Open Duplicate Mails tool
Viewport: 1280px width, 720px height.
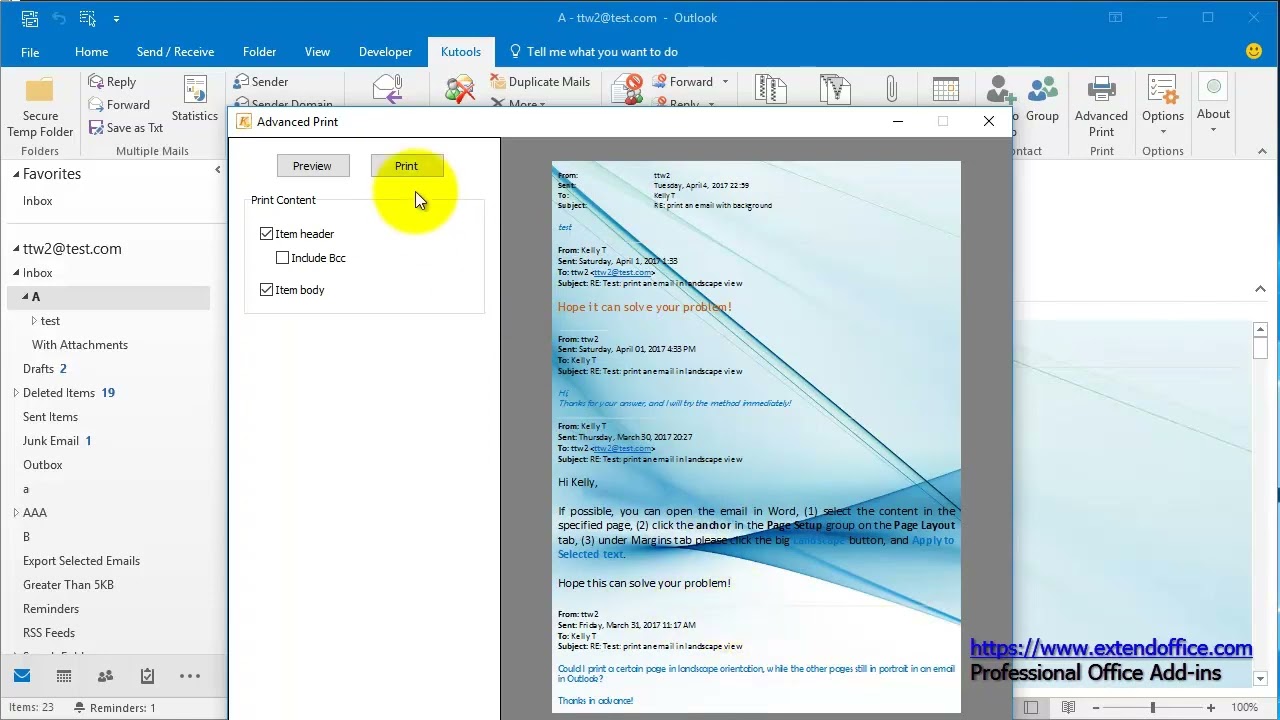tap(540, 82)
